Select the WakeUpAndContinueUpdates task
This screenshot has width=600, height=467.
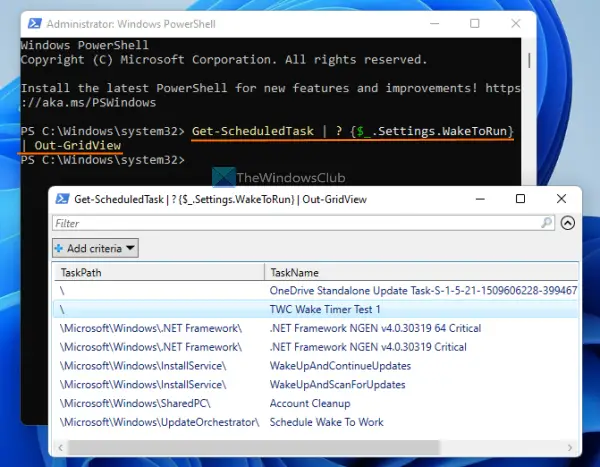coord(315,366)
